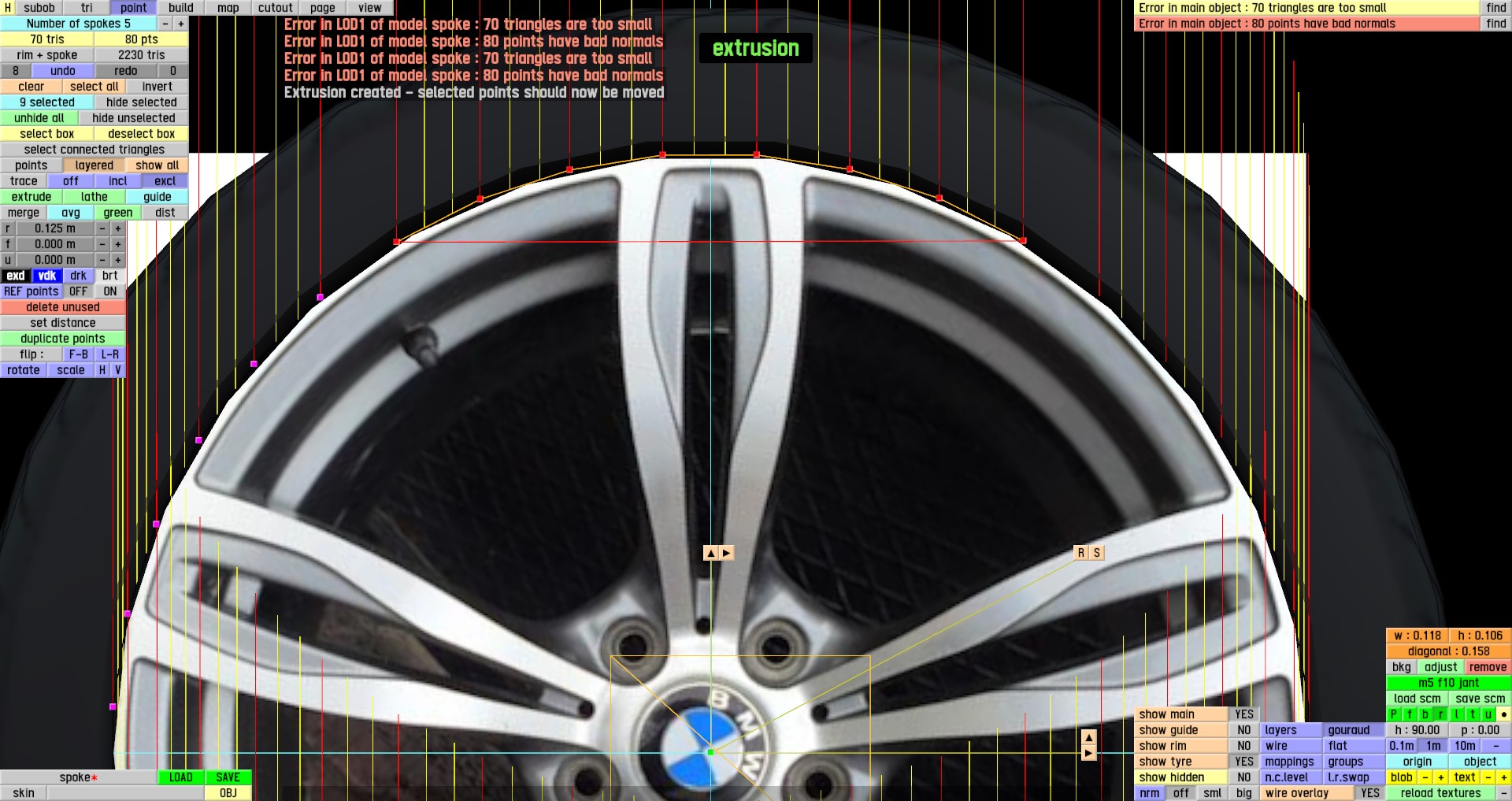Image resolution: width=1512 pixels, height=801 pixels.
Task: Toggle the show main YES switch
Action: 1244,714
